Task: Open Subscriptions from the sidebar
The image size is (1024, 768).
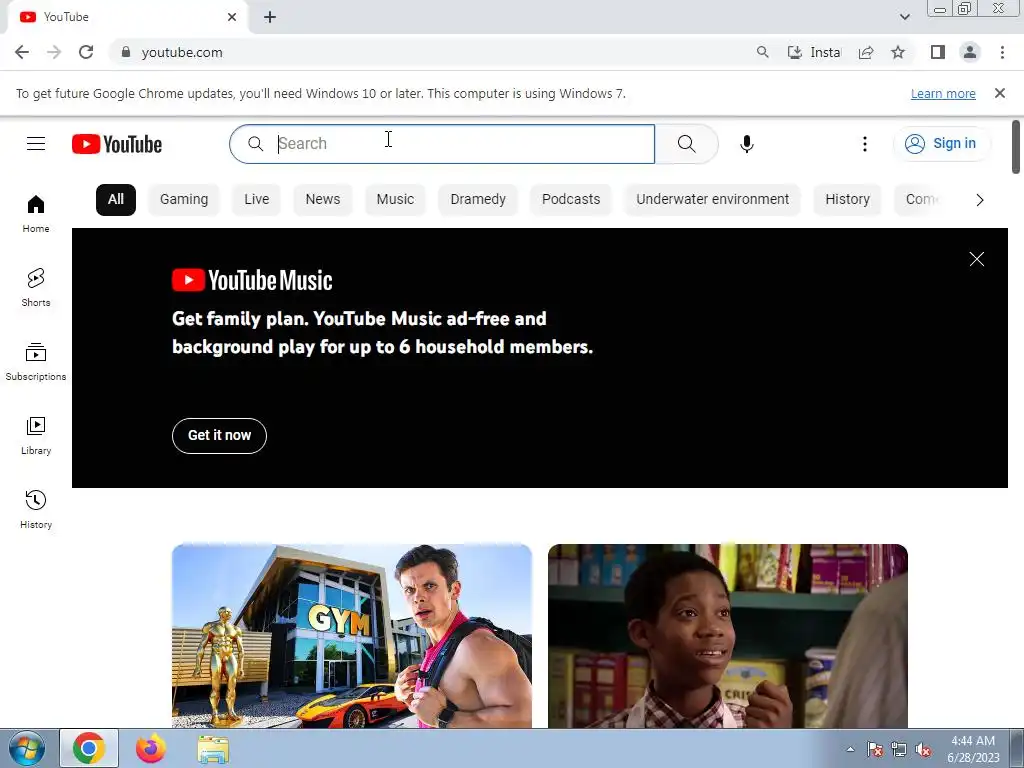Action: pos(36,362)
